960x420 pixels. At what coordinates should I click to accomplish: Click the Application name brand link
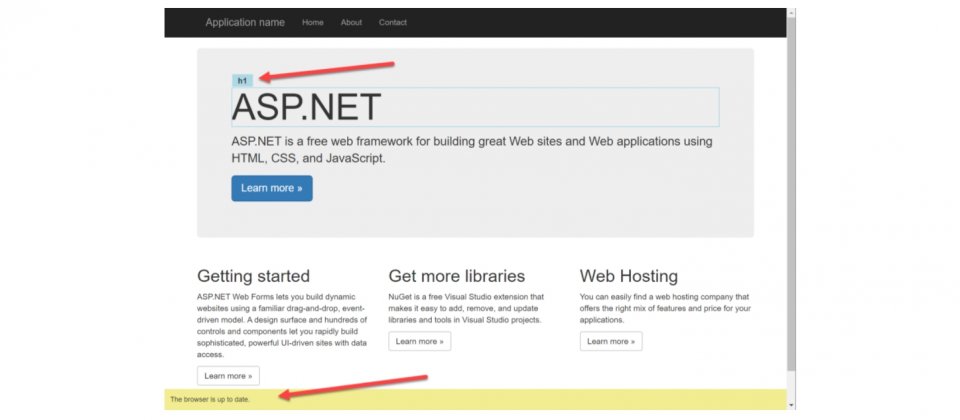(245, 23)
